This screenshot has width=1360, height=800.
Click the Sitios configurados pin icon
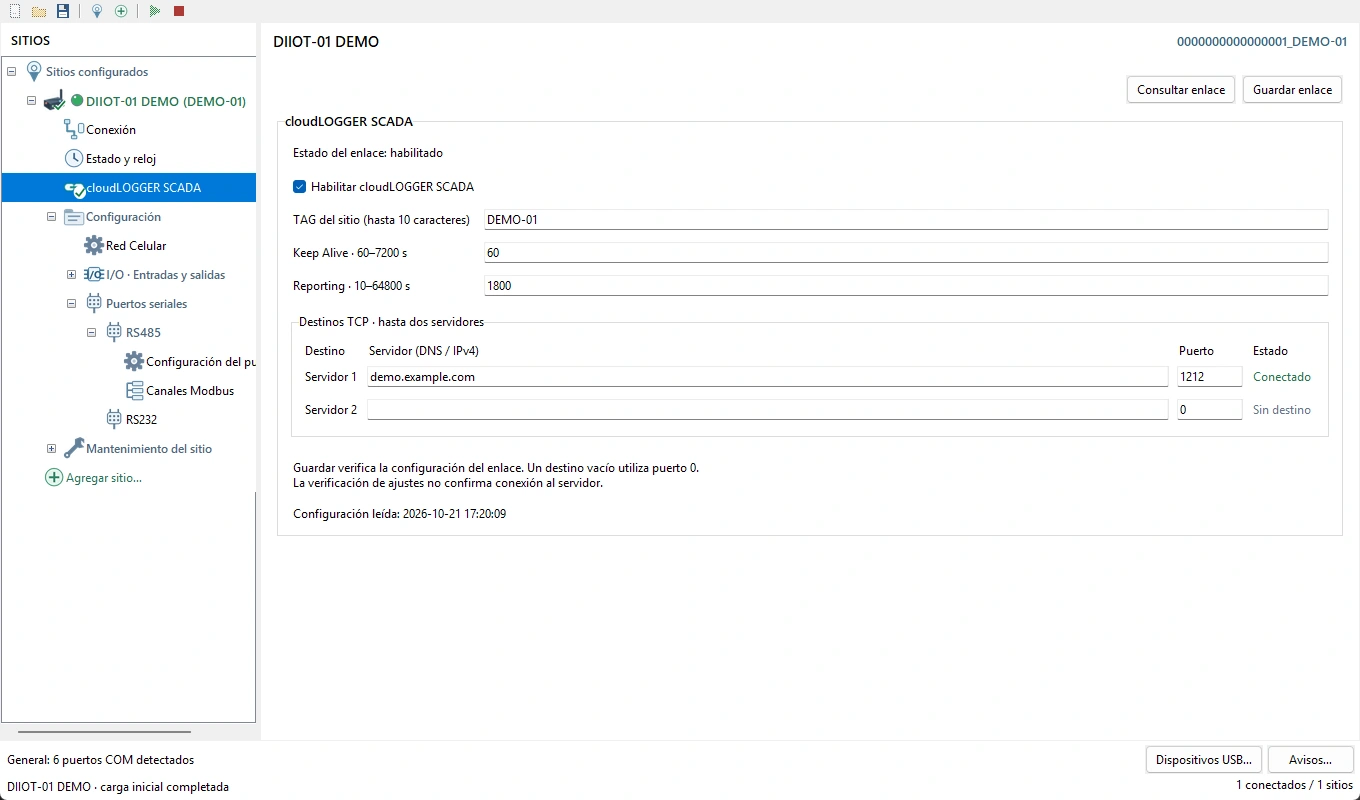coord(34,71)
